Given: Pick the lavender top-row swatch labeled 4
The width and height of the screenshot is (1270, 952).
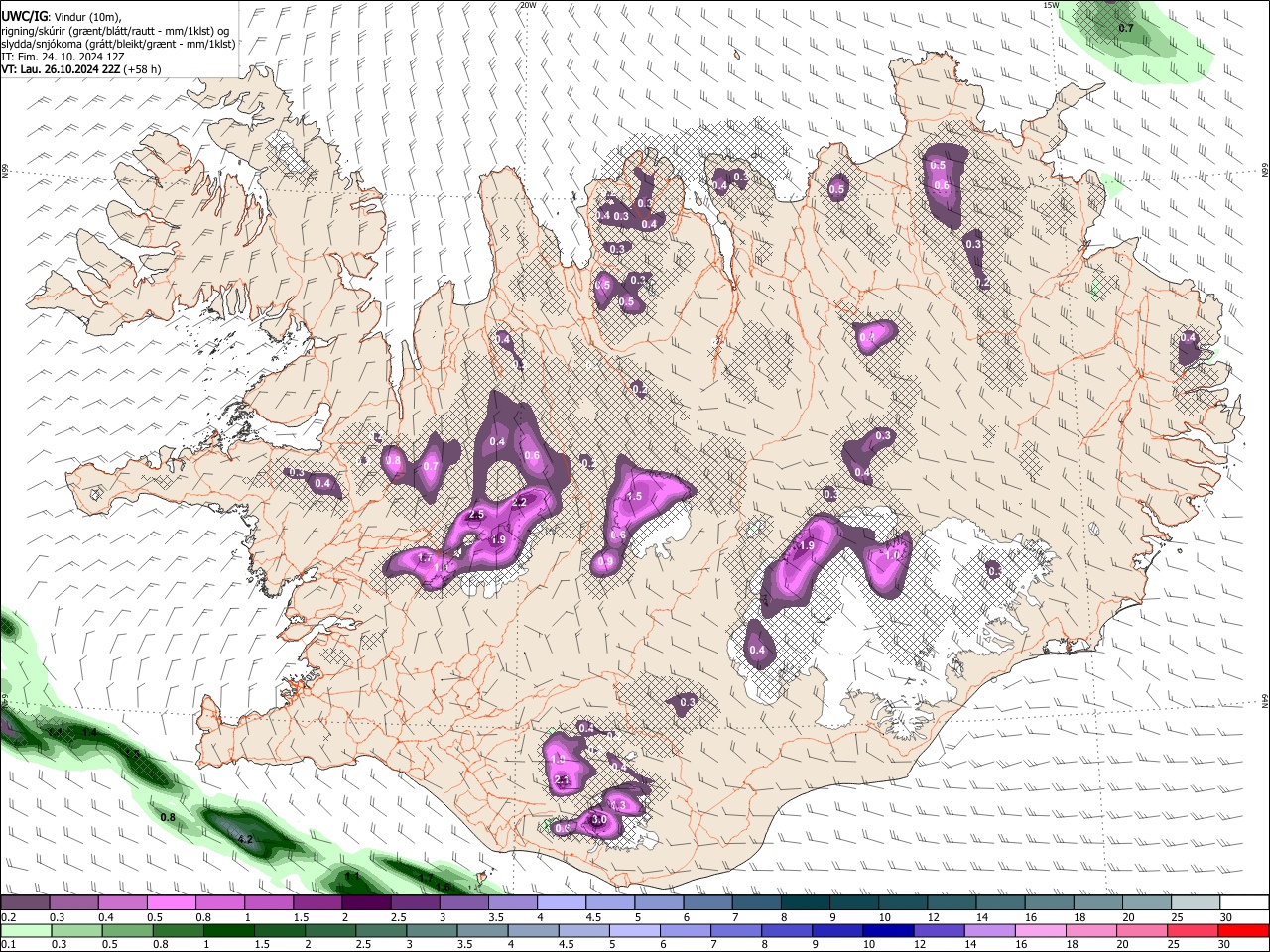Looking at the screenshot, I should point(560,903).
